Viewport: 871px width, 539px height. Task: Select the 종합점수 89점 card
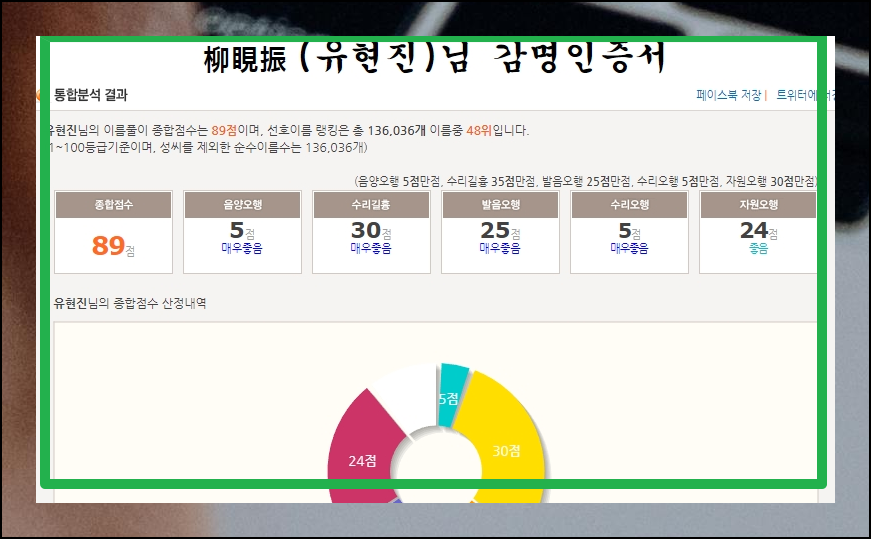(x=113, y=232)
